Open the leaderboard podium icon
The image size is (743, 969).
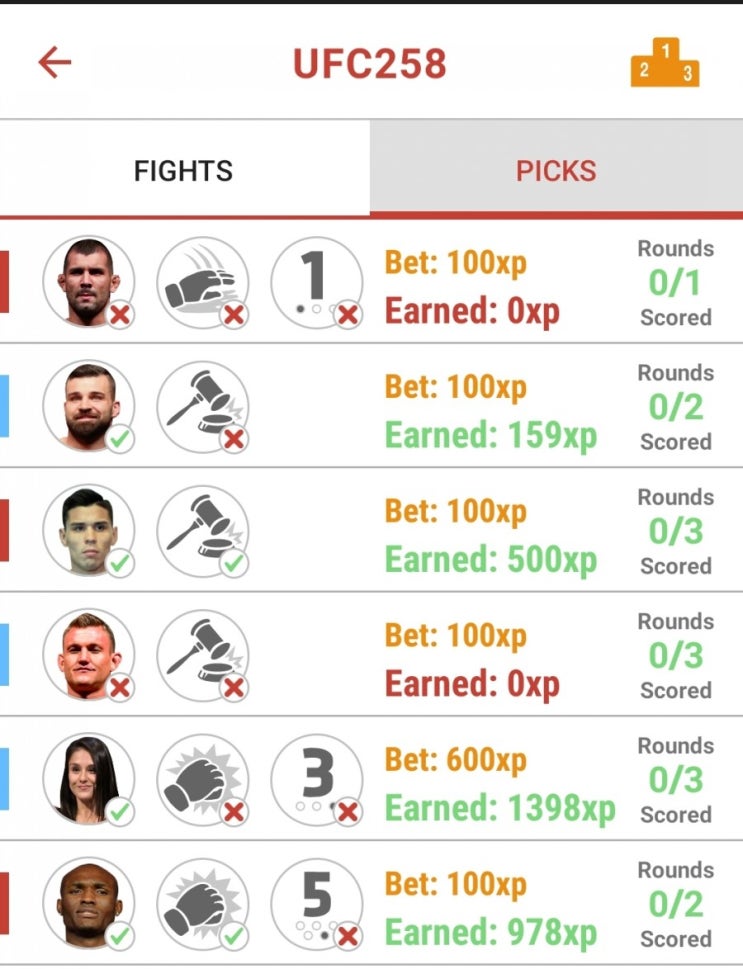(664, 62)
